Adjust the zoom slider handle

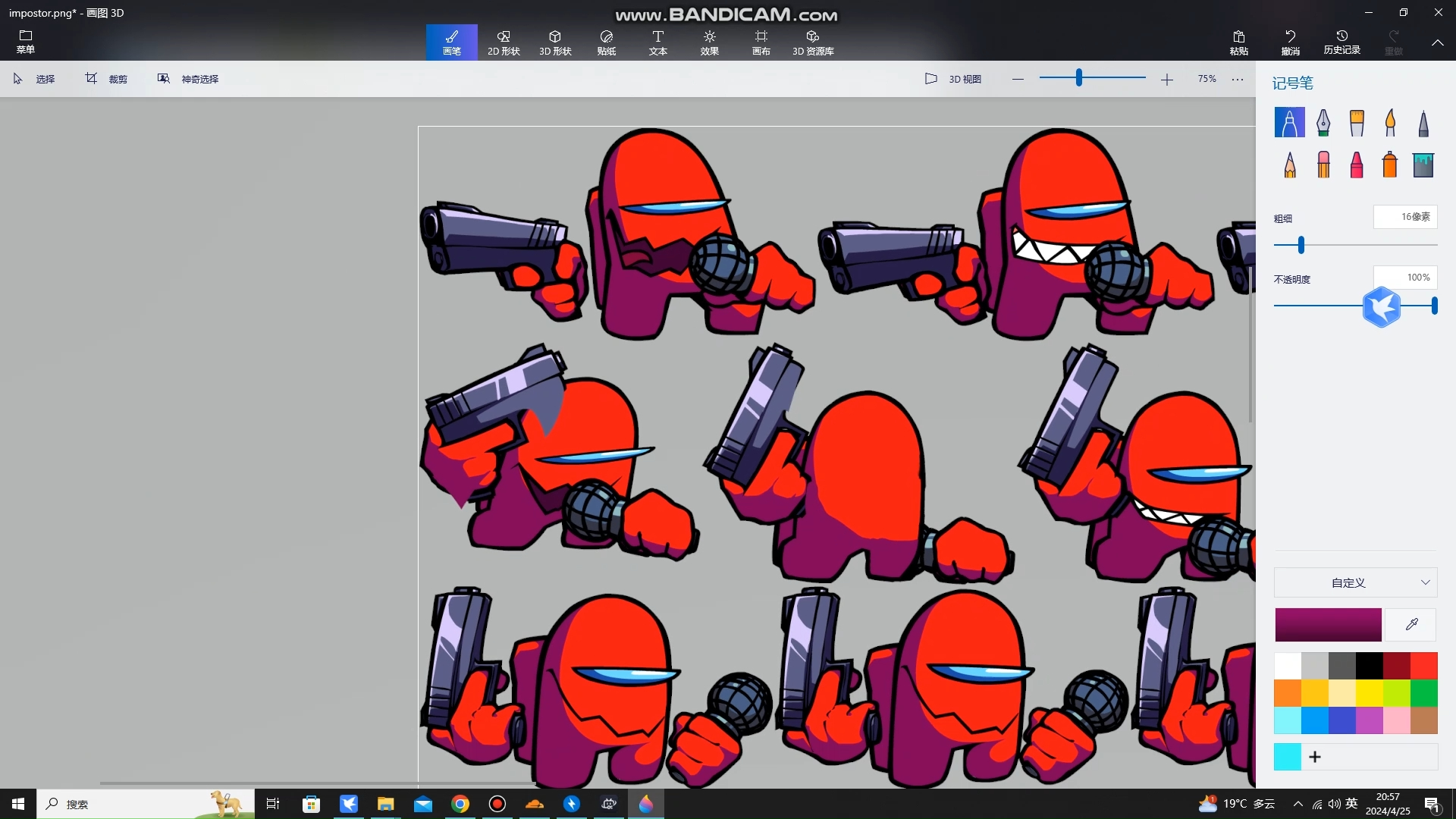[x=1078, y=77]
